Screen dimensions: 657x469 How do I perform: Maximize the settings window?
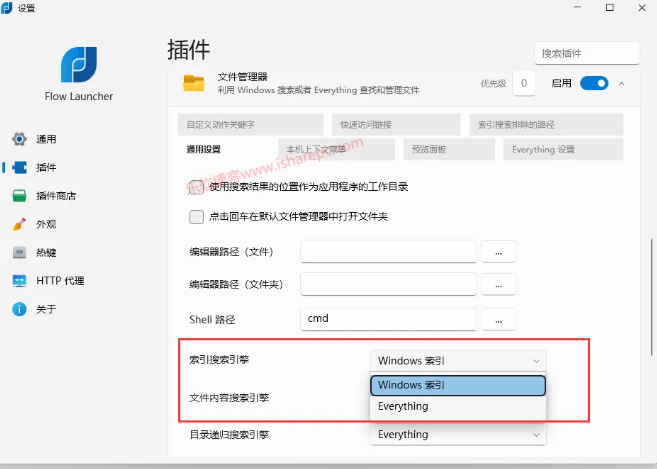[x=610, y=8]
